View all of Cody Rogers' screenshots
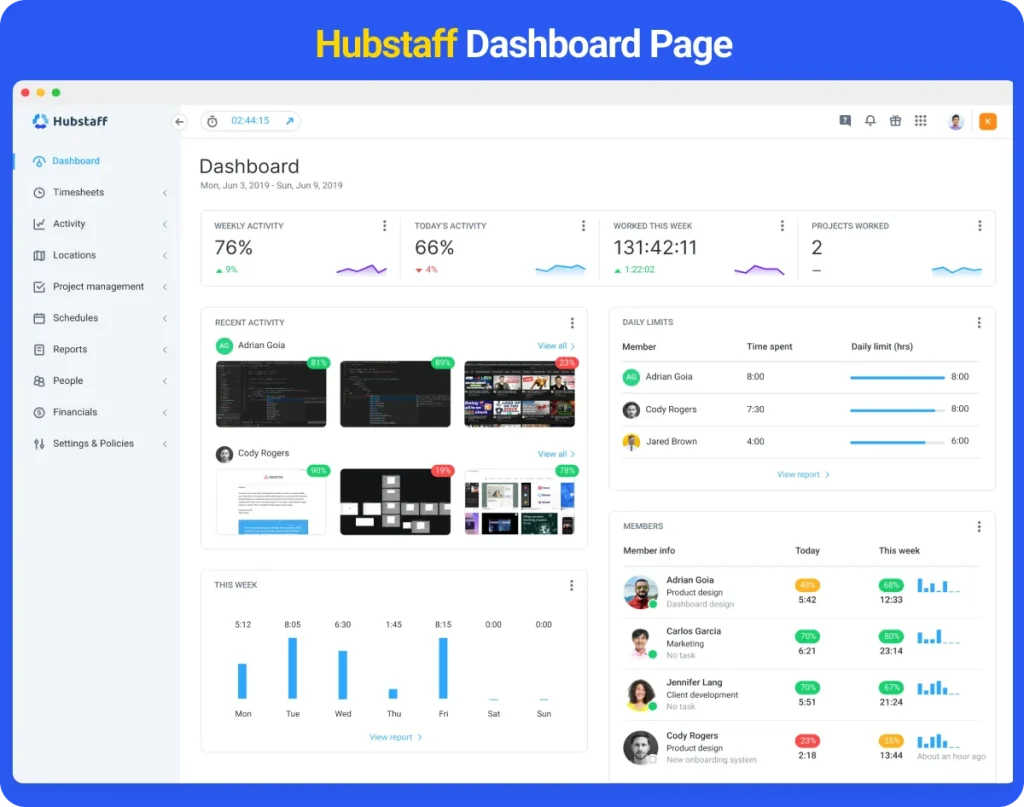The image size is (1024, 807). (556, 454)
